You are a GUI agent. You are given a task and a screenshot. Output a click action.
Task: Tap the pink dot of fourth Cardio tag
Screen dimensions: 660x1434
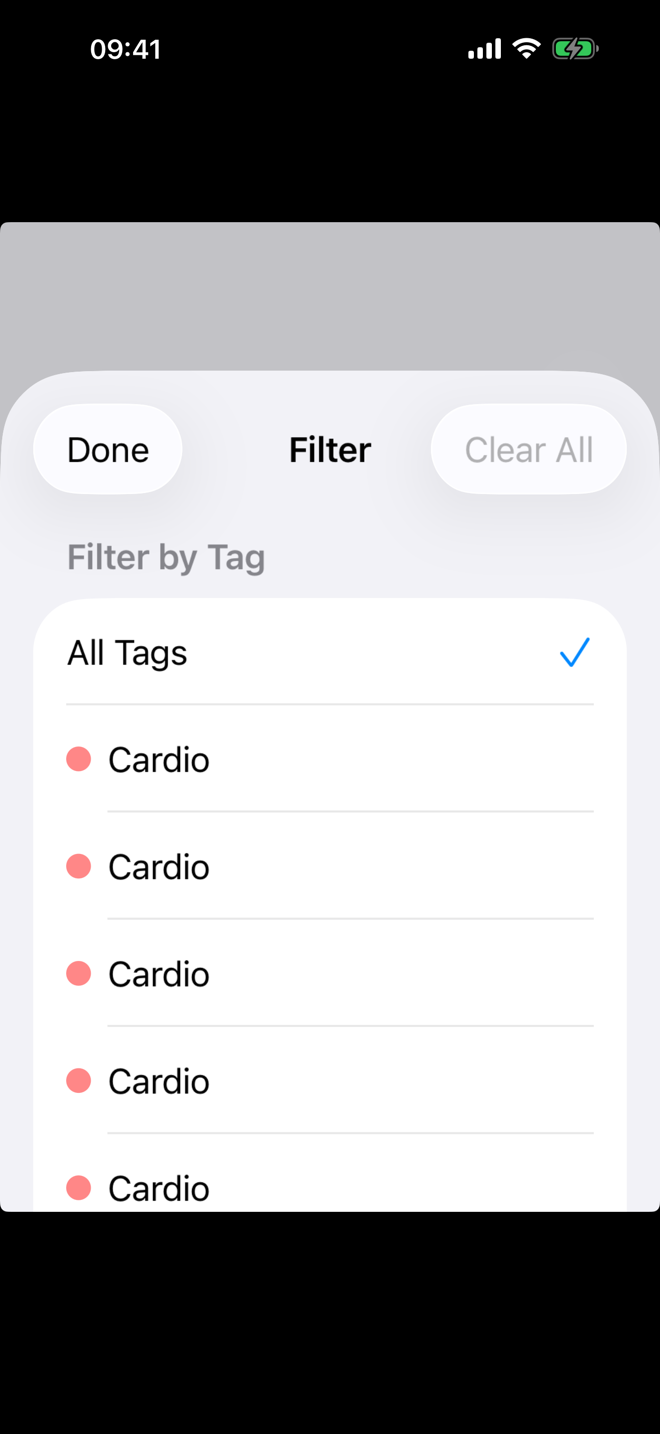click(x=79, y=1081)
